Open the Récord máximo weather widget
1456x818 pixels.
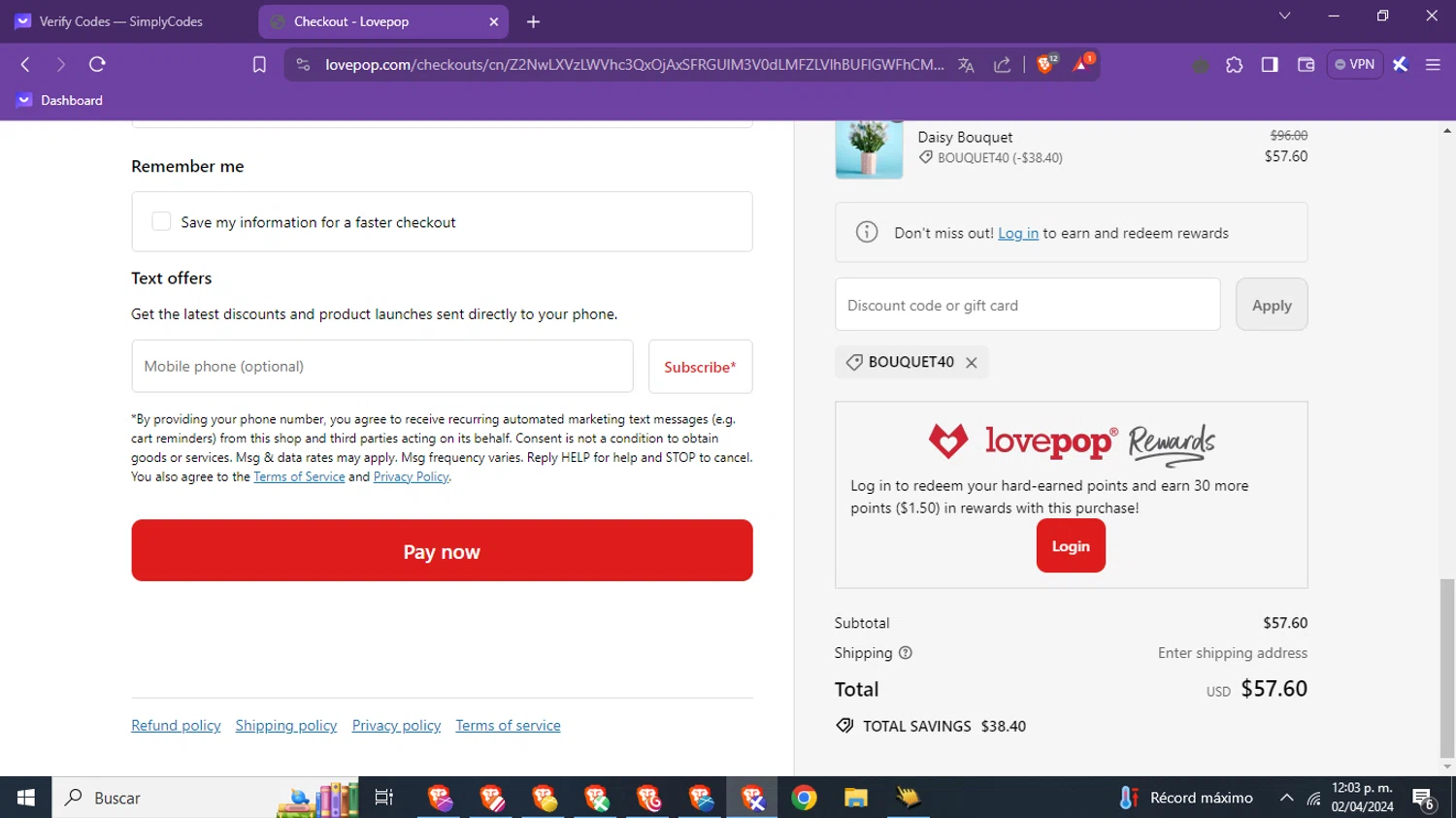click(x=1185, y=798)
